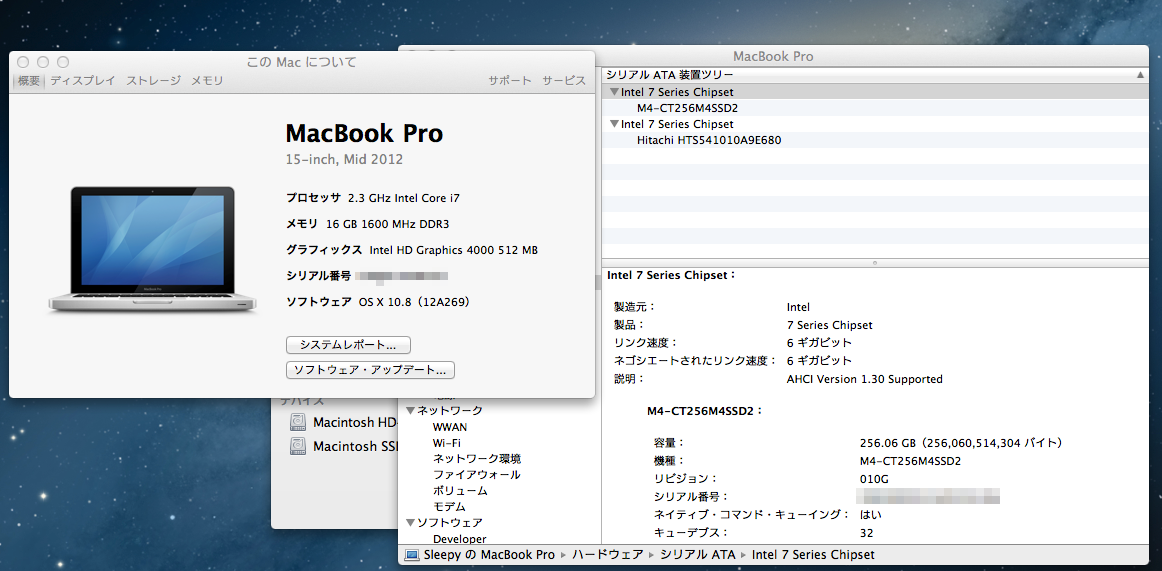Open the サービス section

564,81
